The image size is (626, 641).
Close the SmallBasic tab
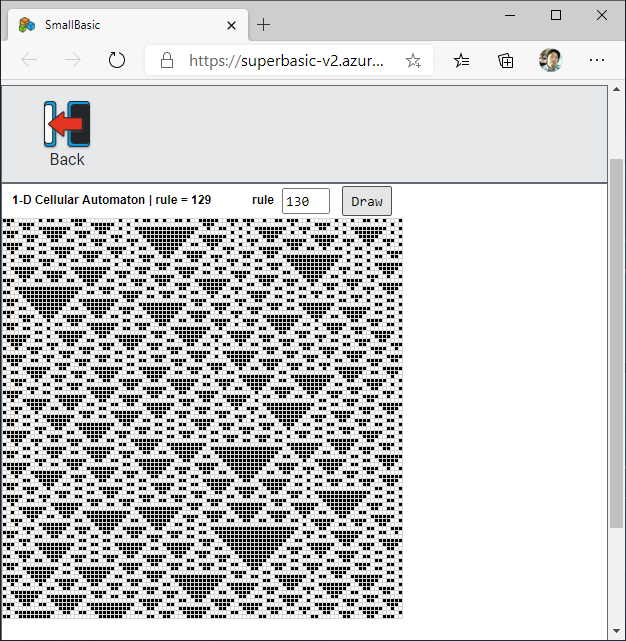[x=231, y=25]
